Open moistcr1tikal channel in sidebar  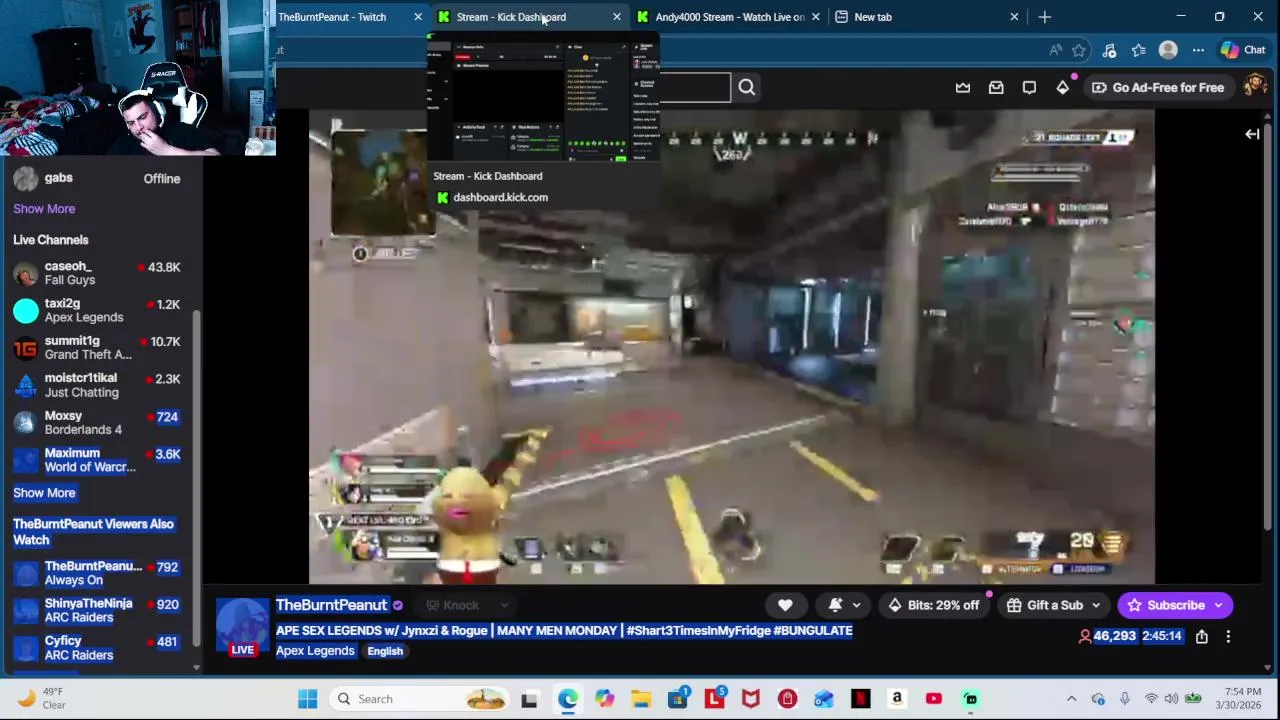point(98,385)
